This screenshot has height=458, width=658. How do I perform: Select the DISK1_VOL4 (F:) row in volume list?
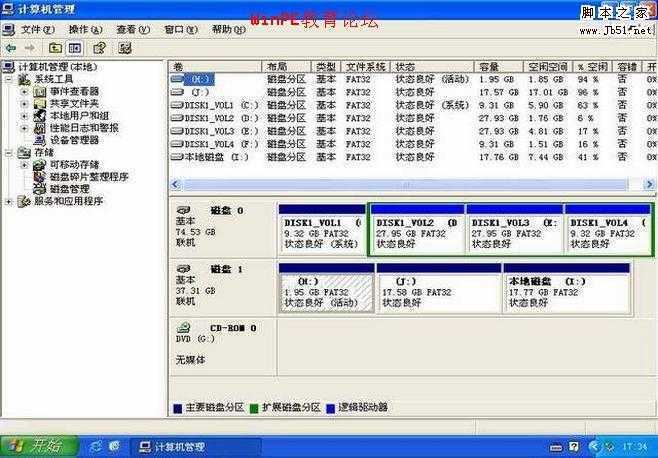pyautogui.click(x=413, y=144)
